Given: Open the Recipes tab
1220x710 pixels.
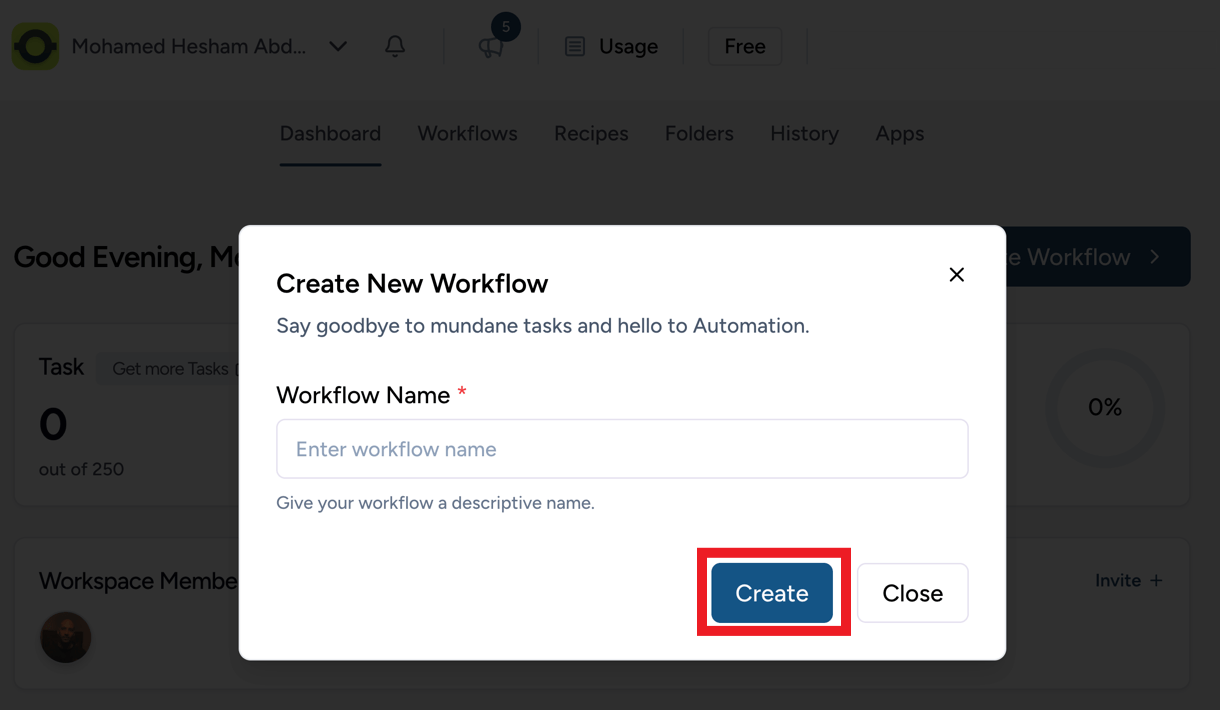Looking at the screenshot, I should click(591, 133).
